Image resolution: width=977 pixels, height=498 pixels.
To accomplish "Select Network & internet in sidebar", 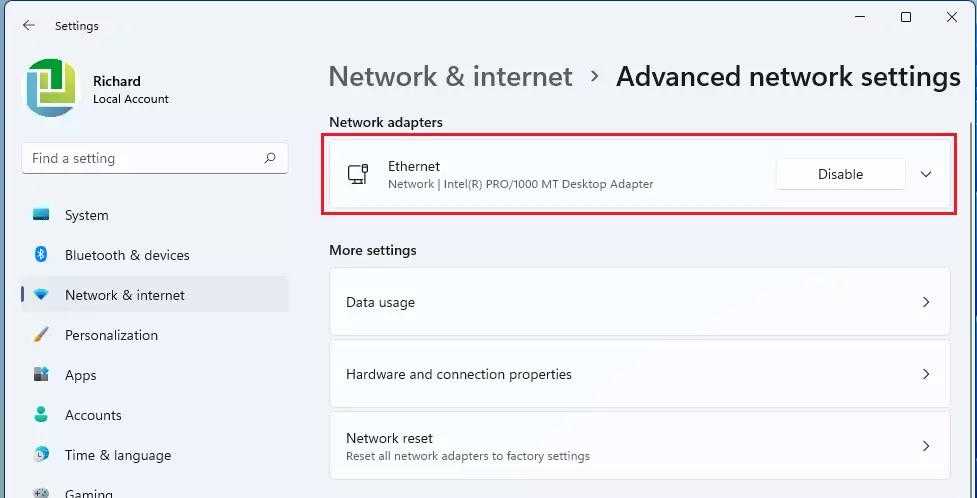I will tap(125, 295).
